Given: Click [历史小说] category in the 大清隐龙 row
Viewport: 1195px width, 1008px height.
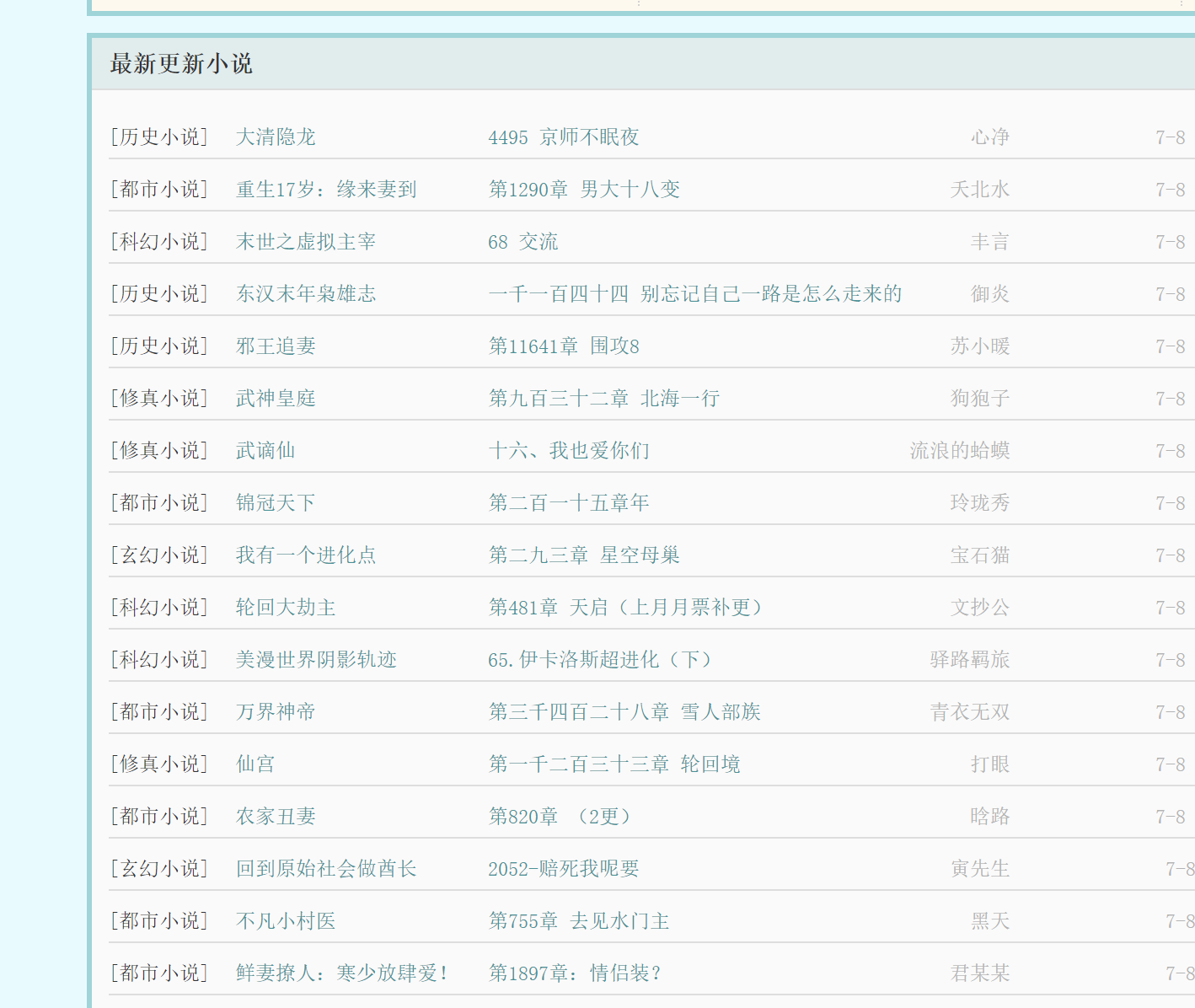Looking at the screenshot, I should point(159,137).
